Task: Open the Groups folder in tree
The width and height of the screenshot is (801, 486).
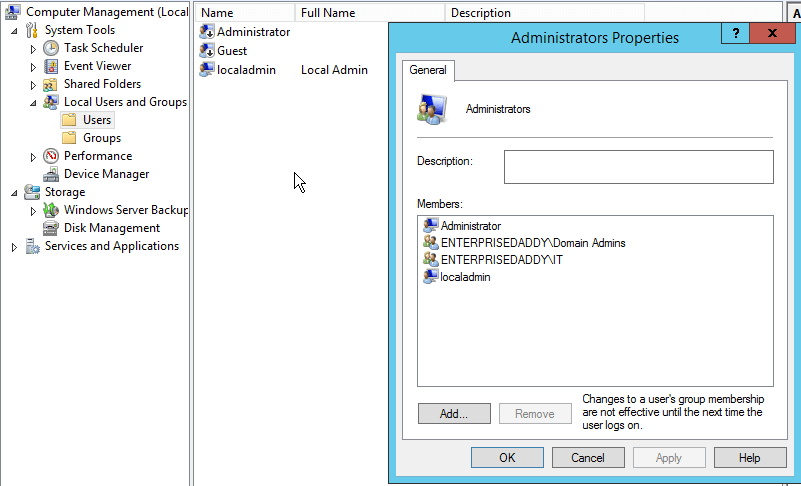Action: [x=101, y=138]
